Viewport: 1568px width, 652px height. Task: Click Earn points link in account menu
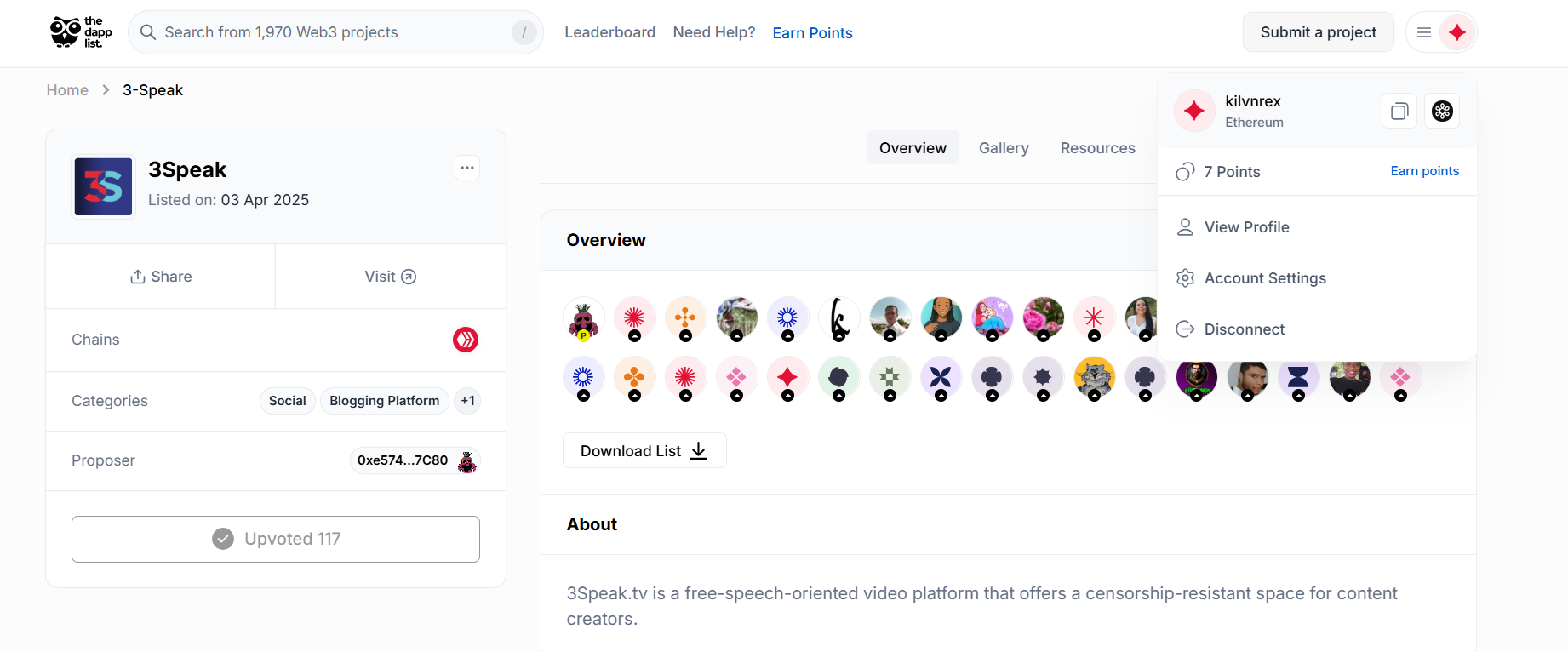(1424, 171)
